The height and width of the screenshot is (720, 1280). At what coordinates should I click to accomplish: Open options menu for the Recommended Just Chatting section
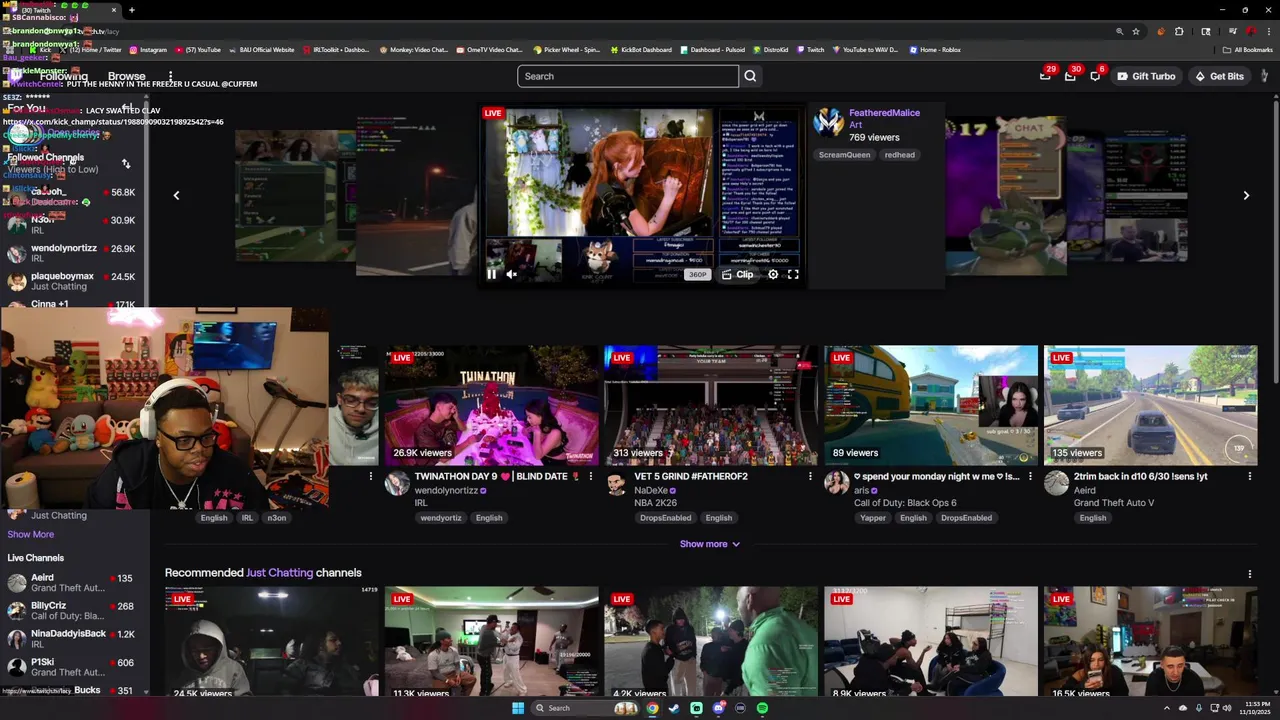pos(1250,574)
